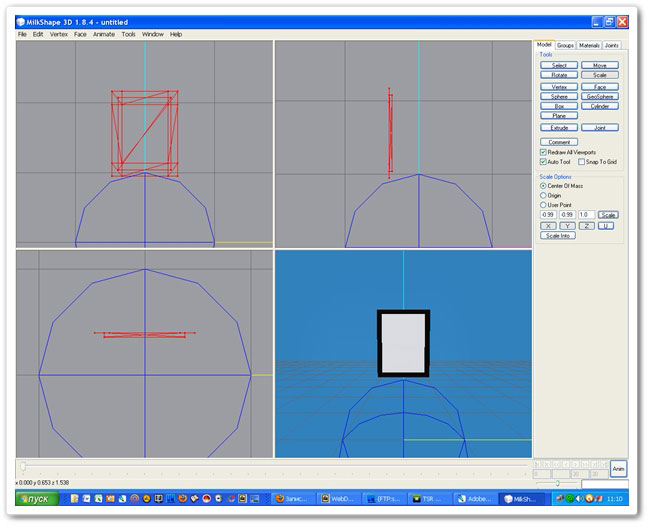The height and width of the screenshot is (527, 650).
Task: Switch to the Materials tab
Action: coord(589,45)
